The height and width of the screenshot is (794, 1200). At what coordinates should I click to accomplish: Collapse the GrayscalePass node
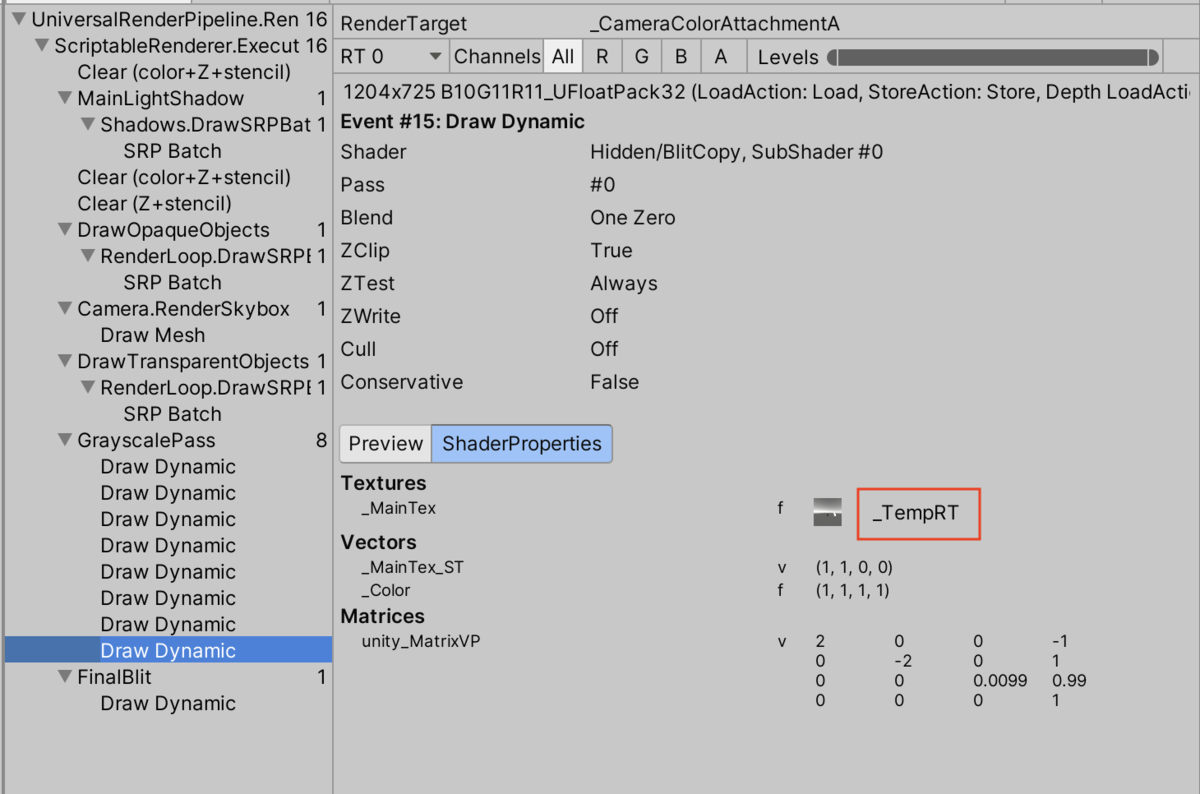click(x=65, y=440)
